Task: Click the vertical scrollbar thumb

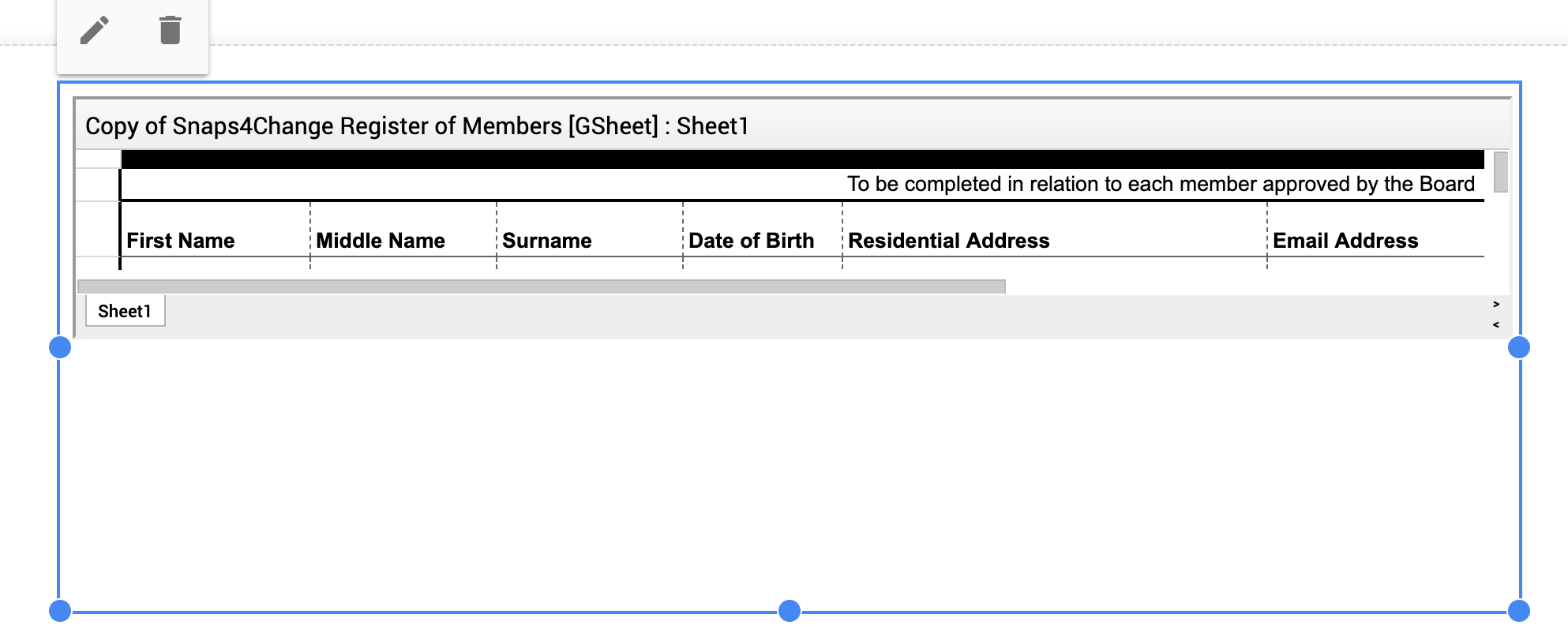Action: tap(1501, 171)
